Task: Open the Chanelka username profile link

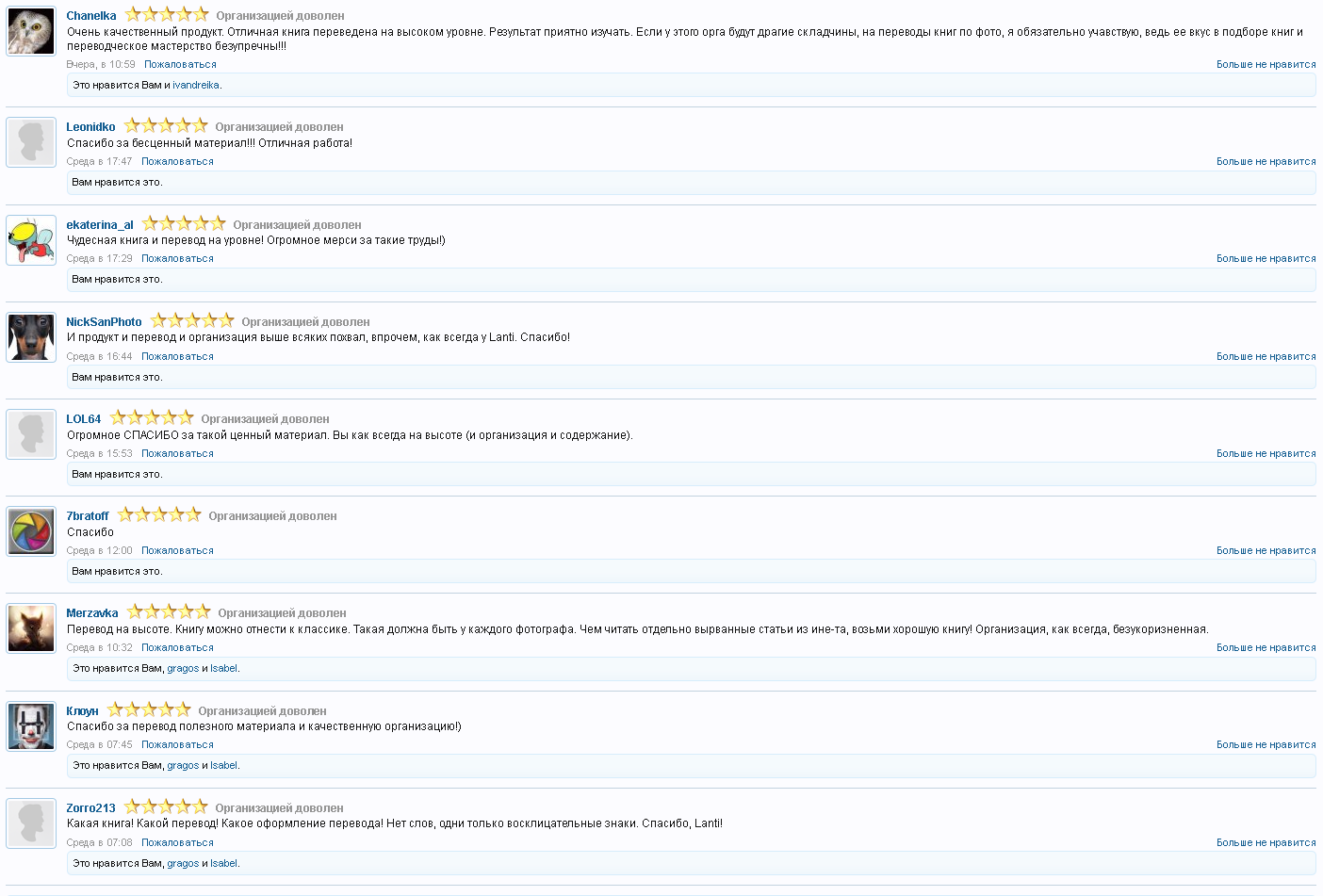Action: click(91, 16)
